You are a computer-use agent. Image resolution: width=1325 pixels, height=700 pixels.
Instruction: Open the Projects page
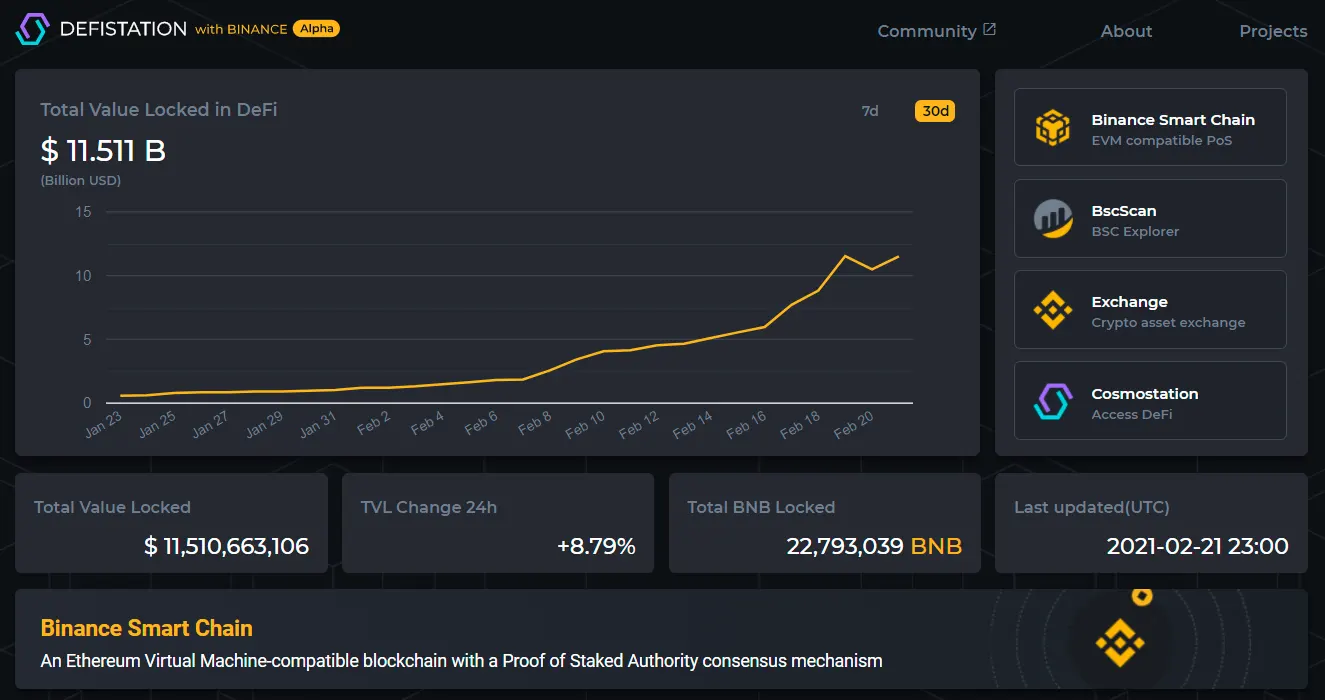pos(1273,31)
